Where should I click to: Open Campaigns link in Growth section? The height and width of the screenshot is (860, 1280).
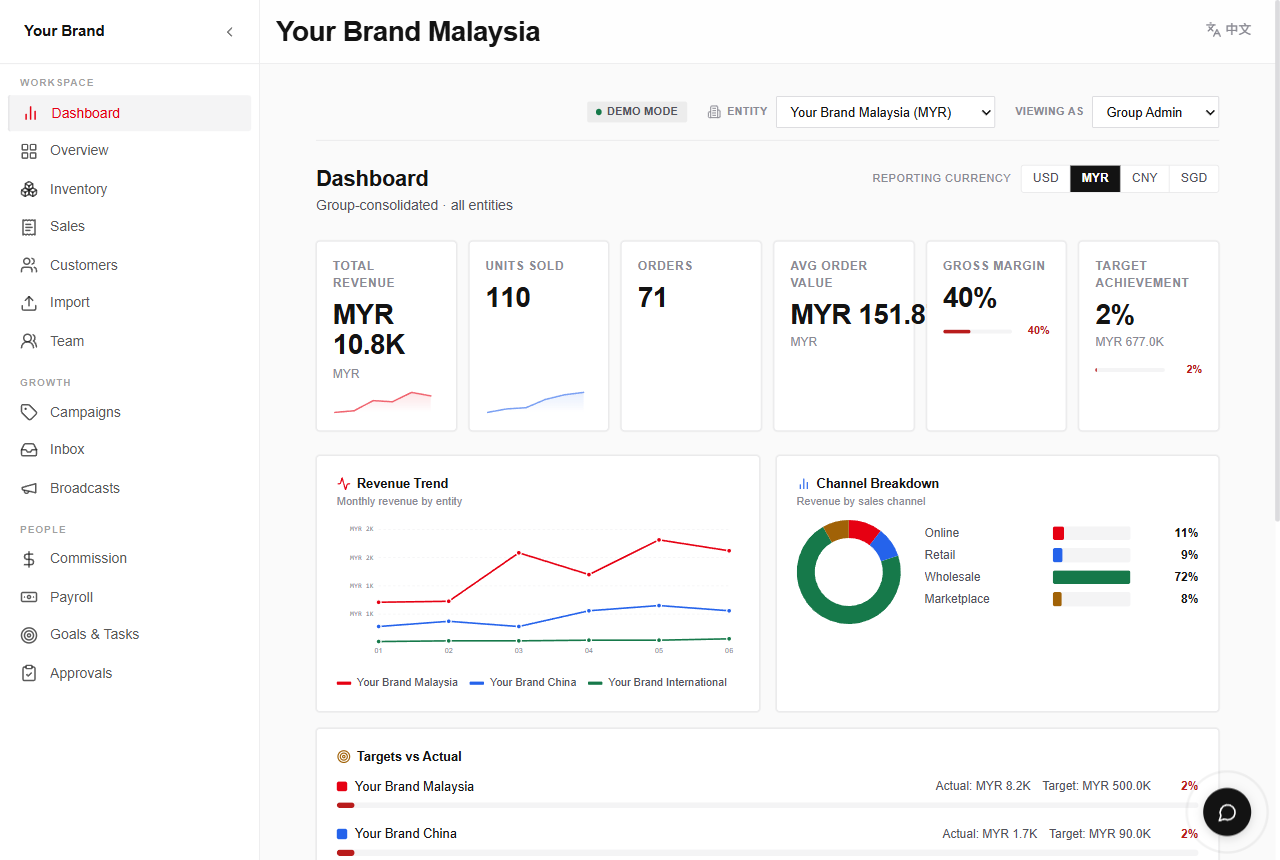(x=129, y=412)
